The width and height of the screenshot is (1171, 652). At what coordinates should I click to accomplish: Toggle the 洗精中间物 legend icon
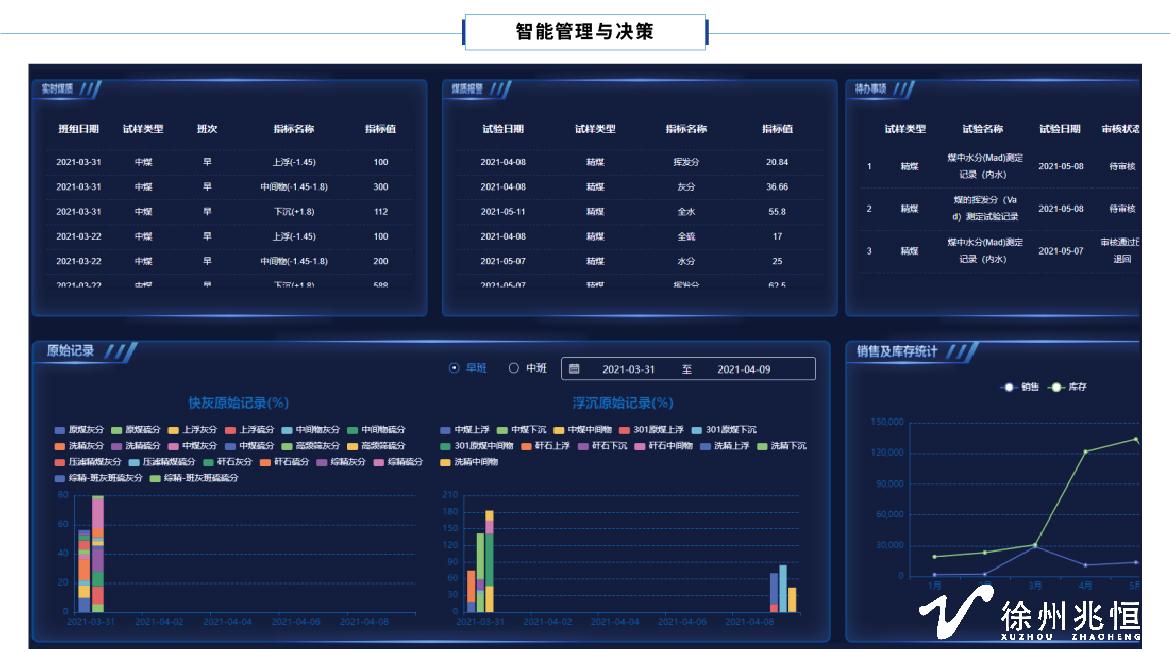[445, 462]
